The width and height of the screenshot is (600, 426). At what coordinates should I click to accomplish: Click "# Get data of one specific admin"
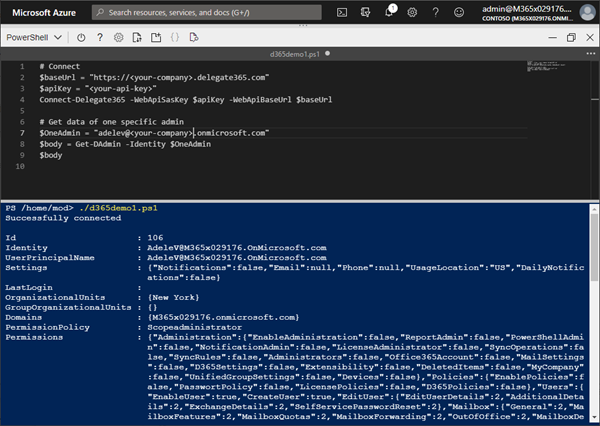click(x=112, y=122)
